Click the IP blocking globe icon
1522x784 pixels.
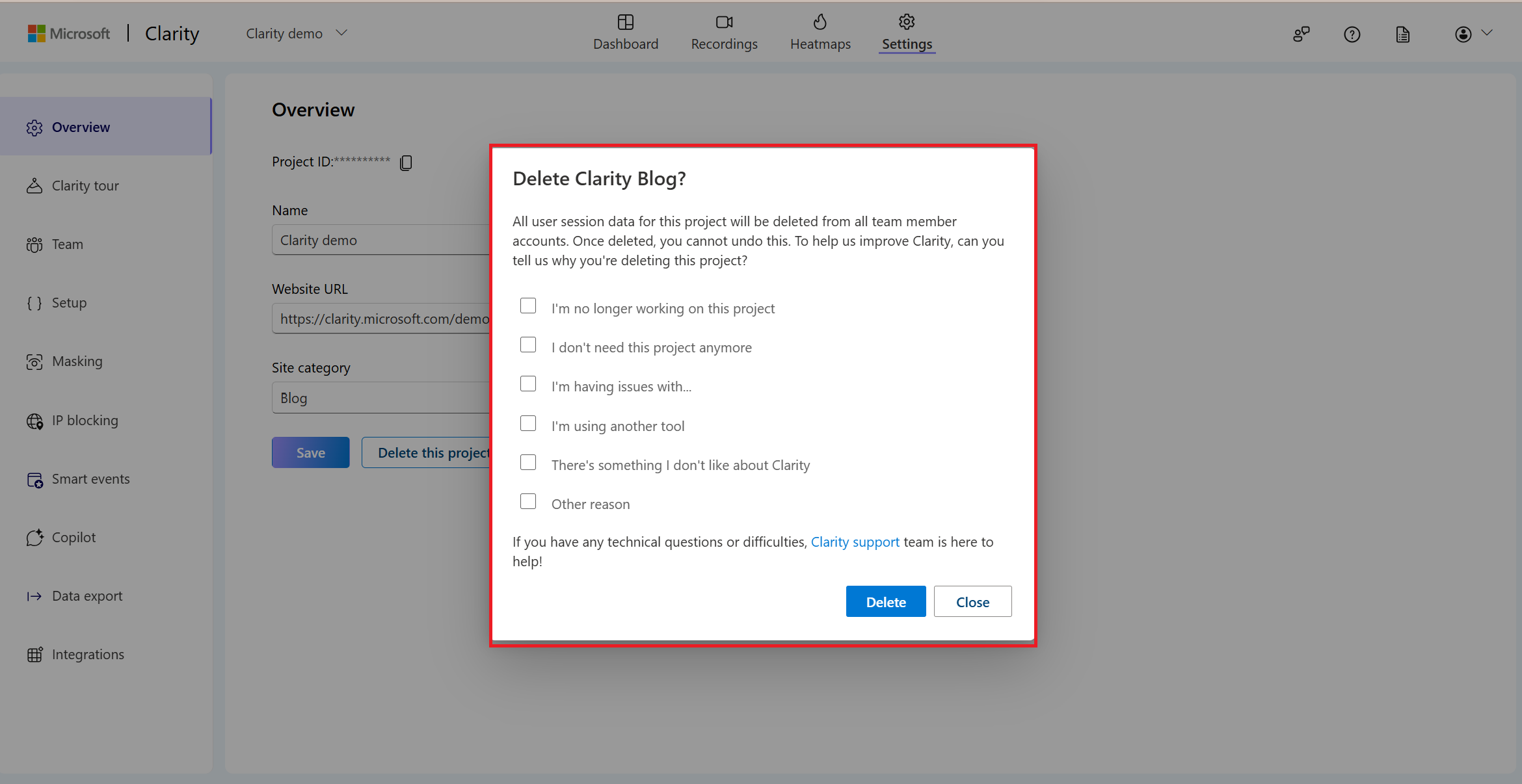point(34,421)
